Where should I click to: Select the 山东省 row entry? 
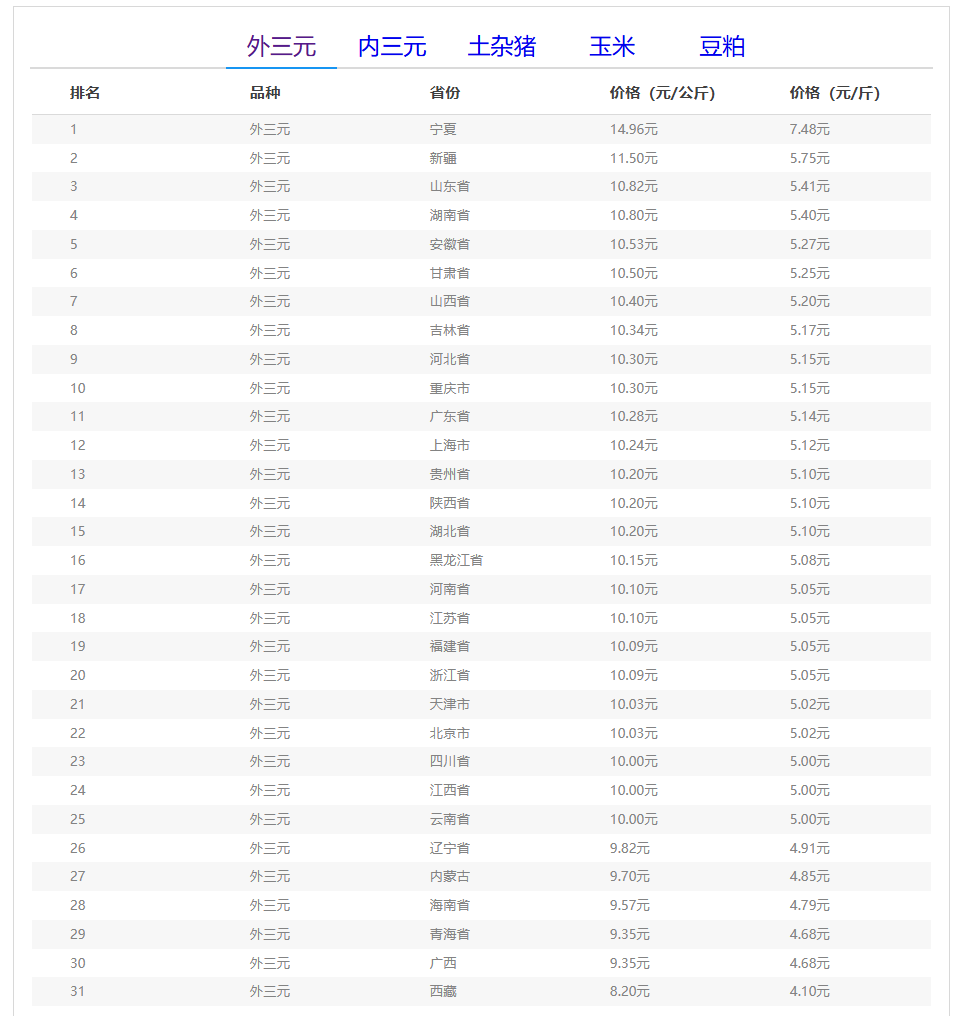pos(449,186)
